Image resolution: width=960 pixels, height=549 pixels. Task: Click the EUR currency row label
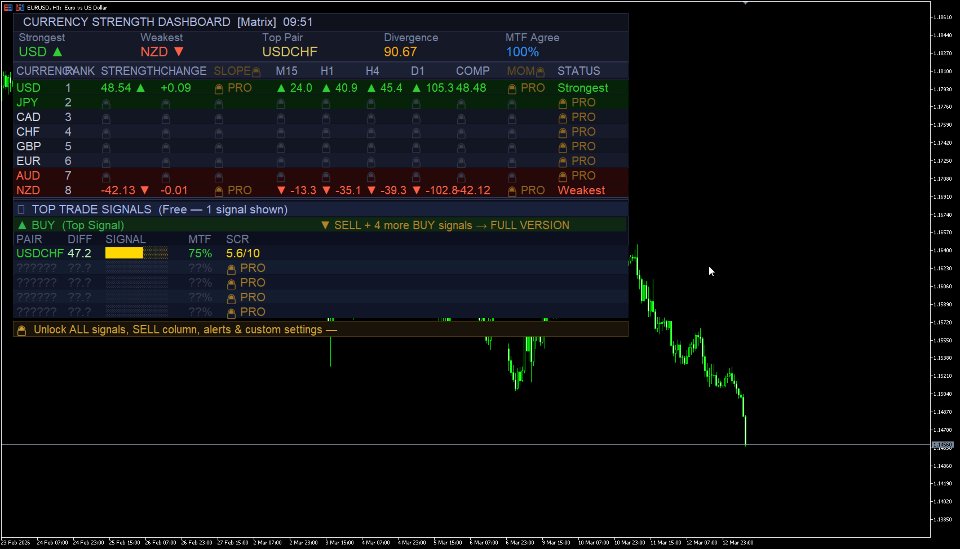[x=28, y=161]
